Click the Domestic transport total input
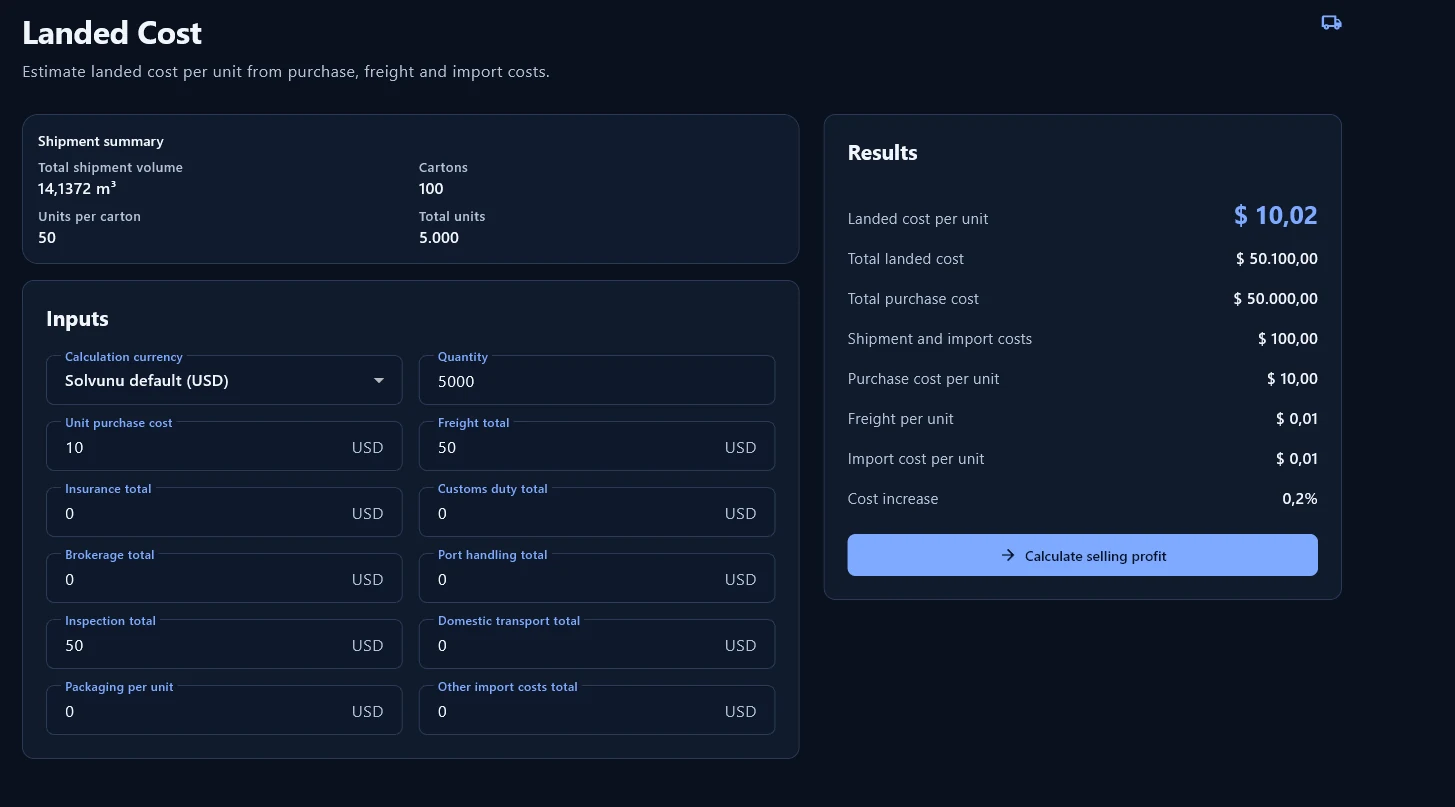This screenshot has height=807, width=1455. [x=596, y=644]
